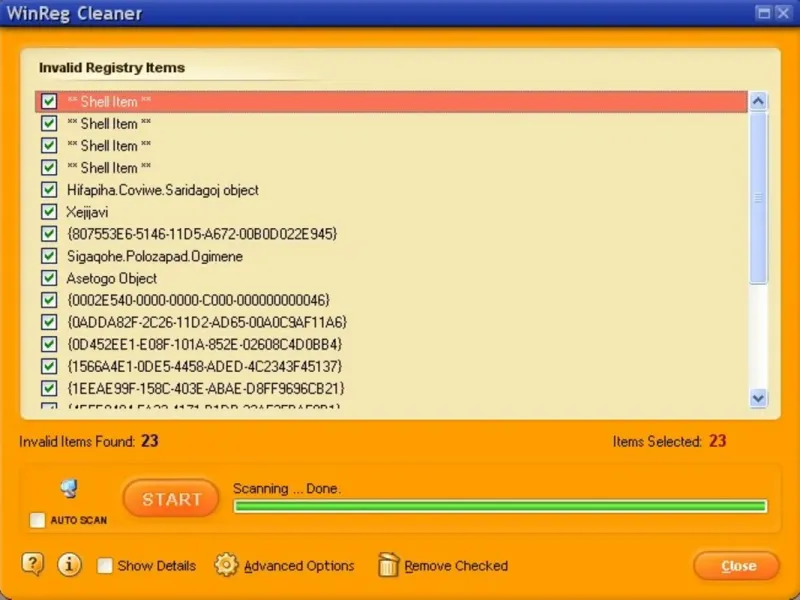Uncheck the {0ADDA82F-2C26 item checkbox

pyautogui.click(x=49, y=322)
